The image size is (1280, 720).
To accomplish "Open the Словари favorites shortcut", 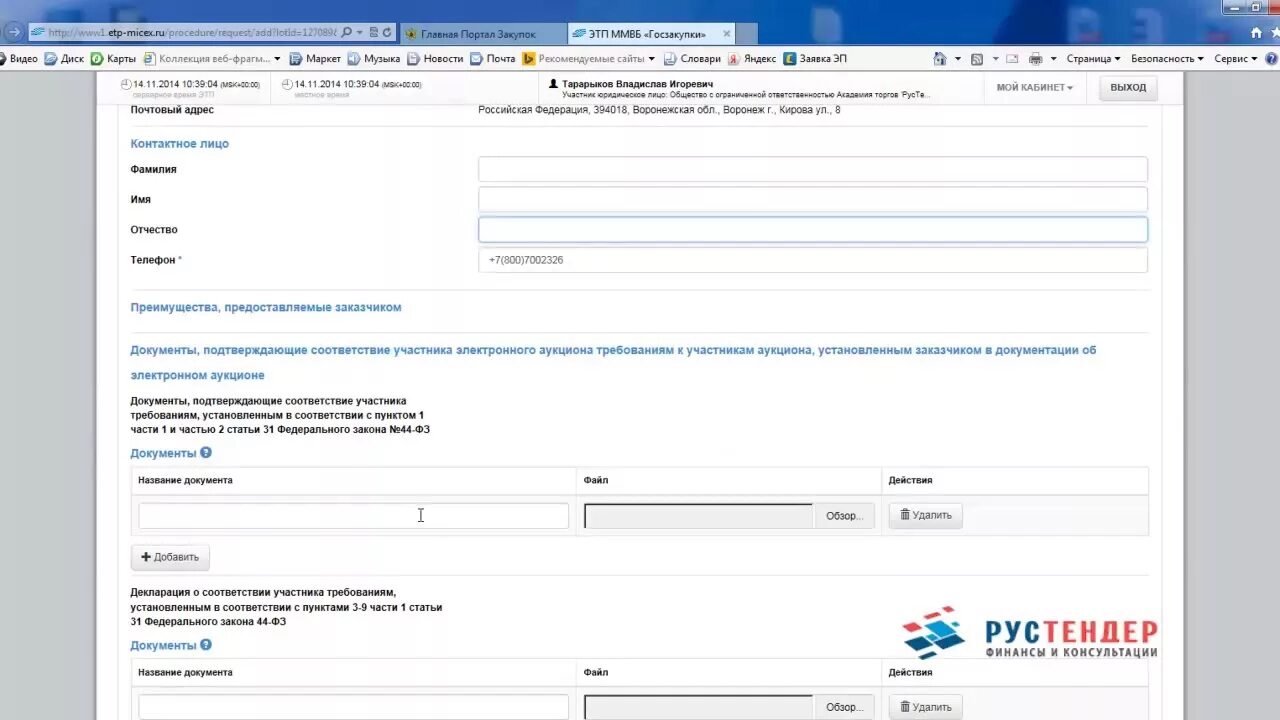I will pos(692,59).
